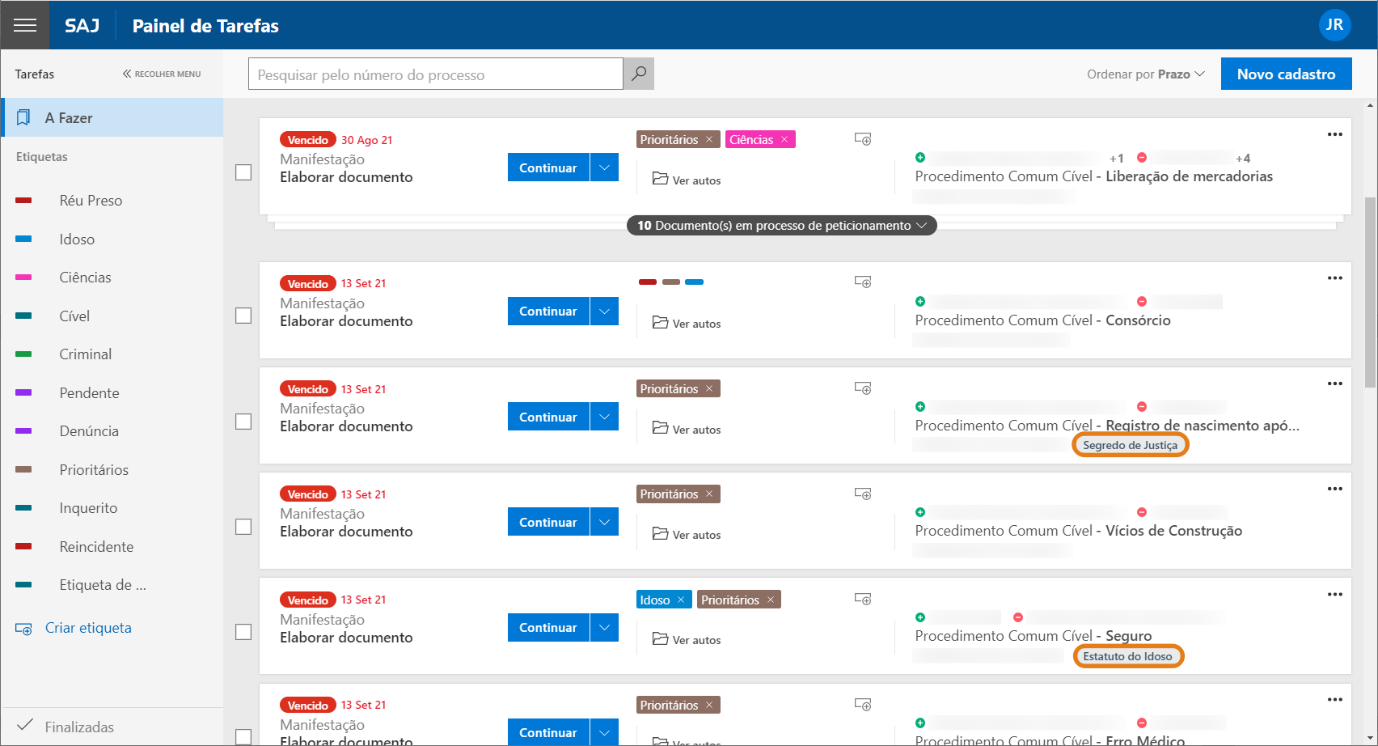Click the Novo cadastro button
Screen dimensions: 1378x746
pyautogui.click(x=1285, y=74)
